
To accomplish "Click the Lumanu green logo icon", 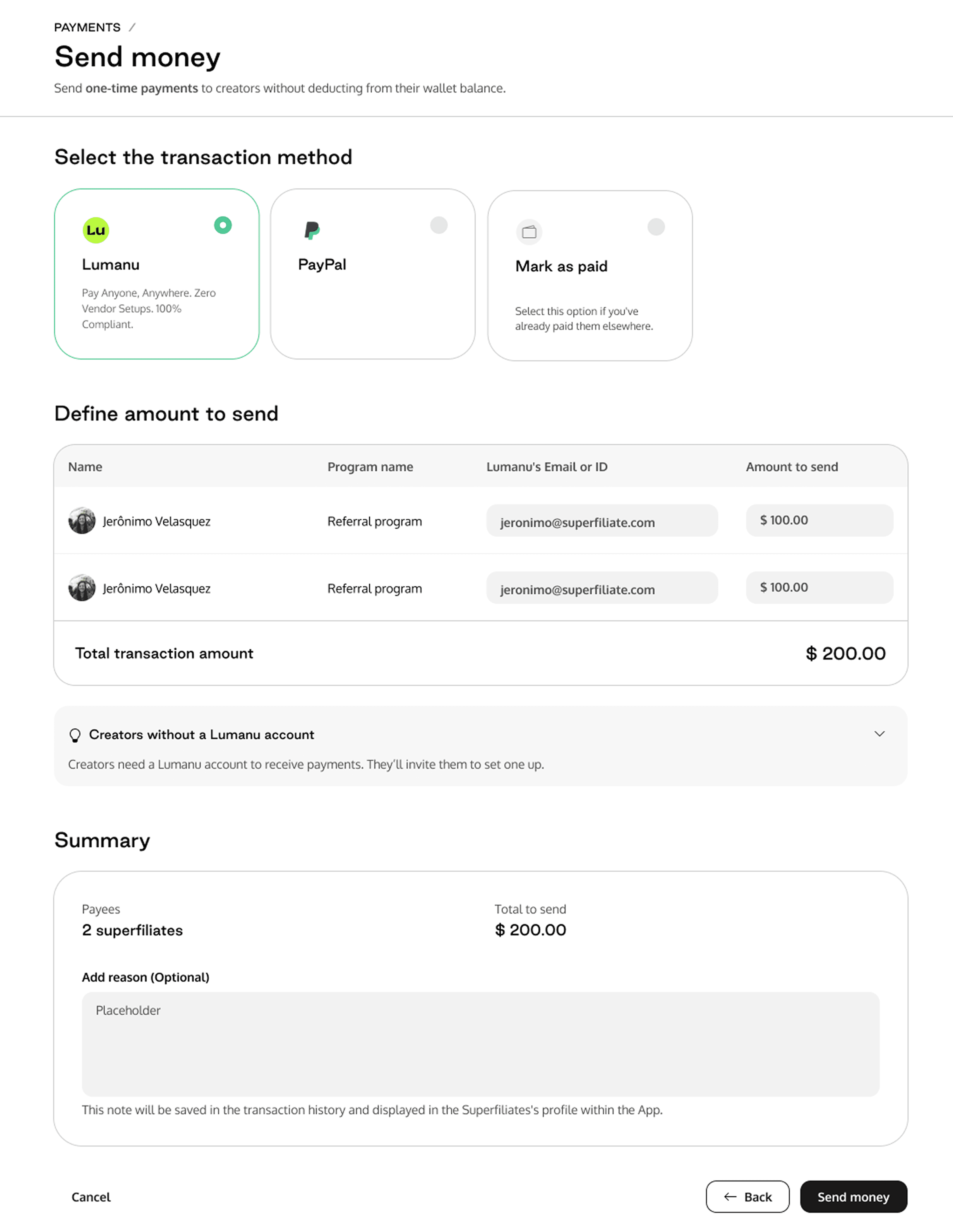I will pos(96,230).
